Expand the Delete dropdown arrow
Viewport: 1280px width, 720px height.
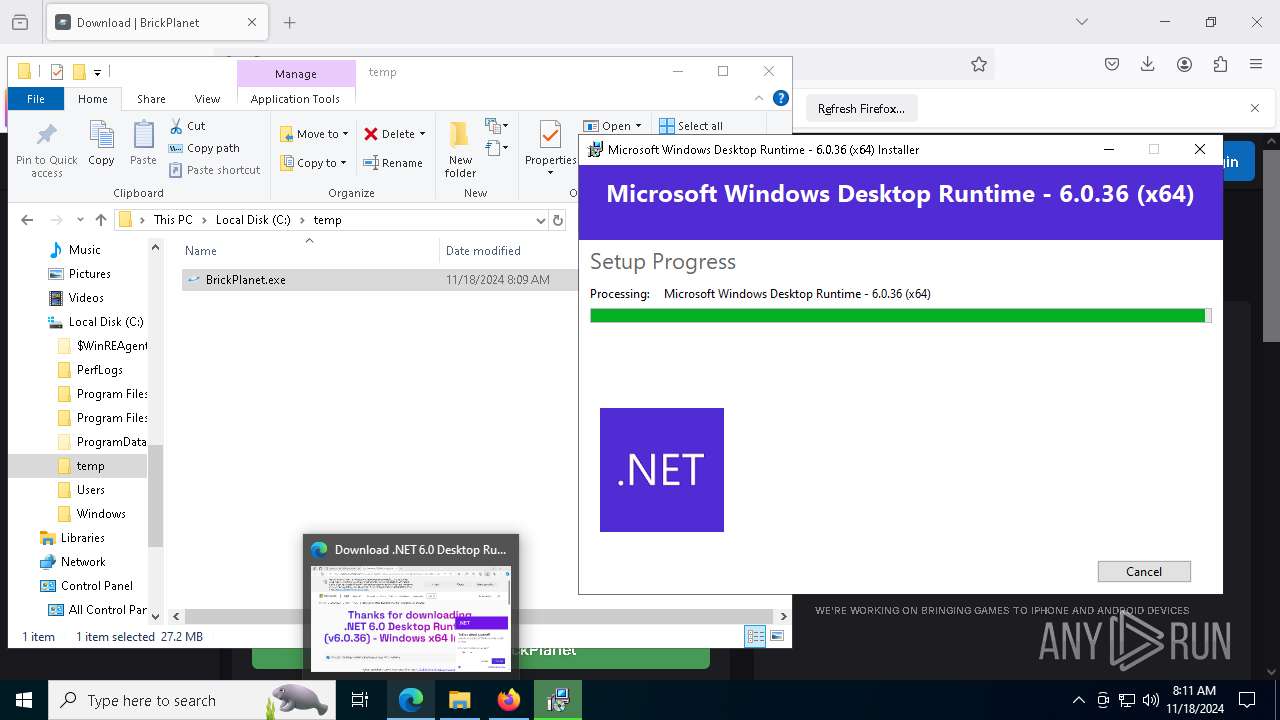tap(422, 134)
